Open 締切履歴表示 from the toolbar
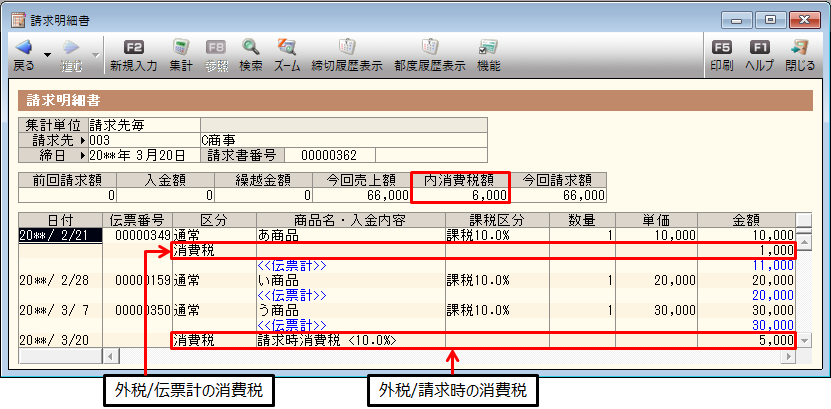The image size is (831, 409). pos(347,47)
